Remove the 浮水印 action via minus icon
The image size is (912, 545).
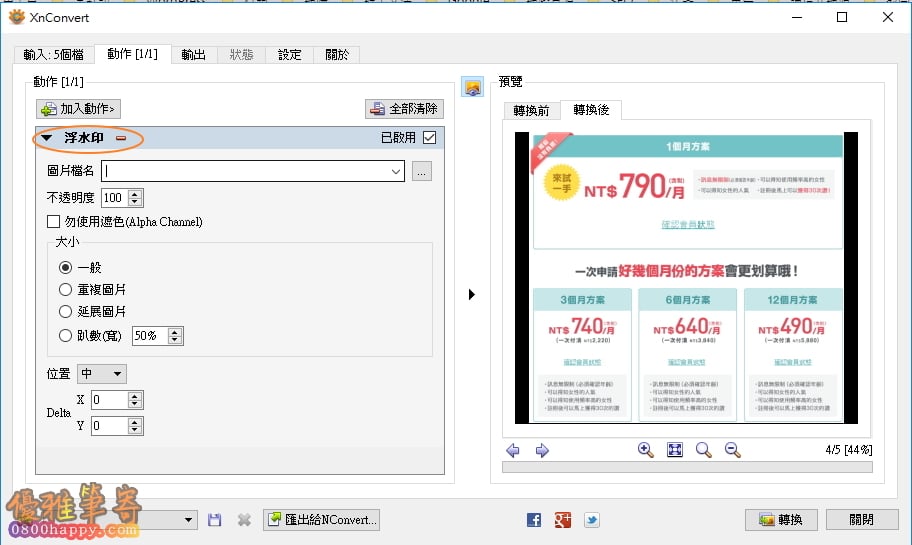pos(121,138)
